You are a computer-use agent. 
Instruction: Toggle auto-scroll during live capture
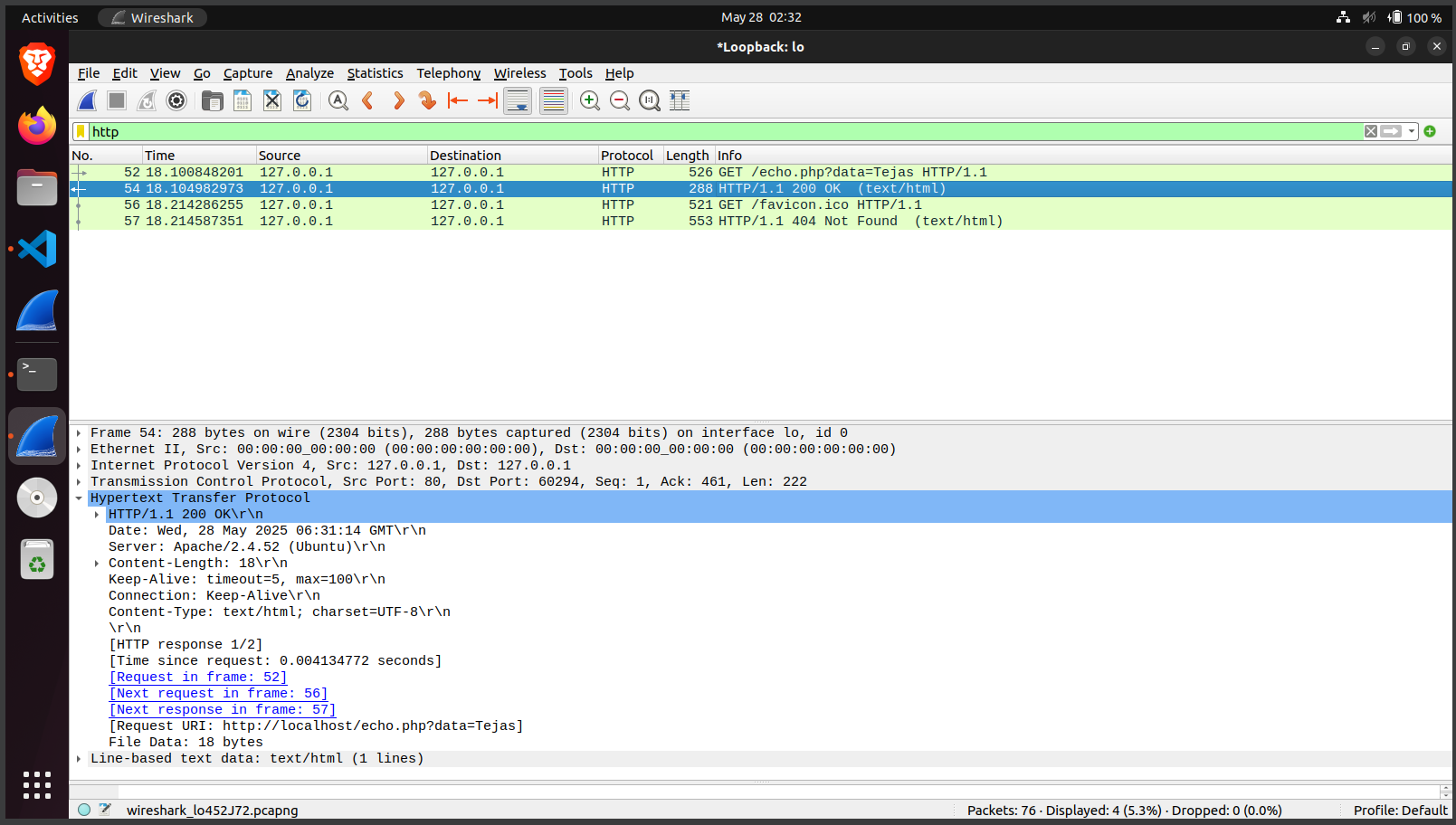pos(518,100)
